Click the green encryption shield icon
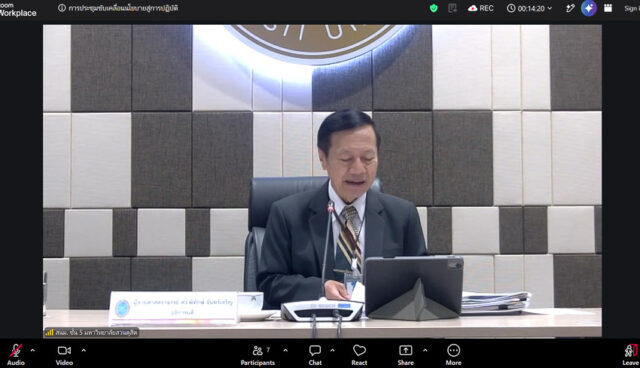640x368 pixels. point(433,8)
